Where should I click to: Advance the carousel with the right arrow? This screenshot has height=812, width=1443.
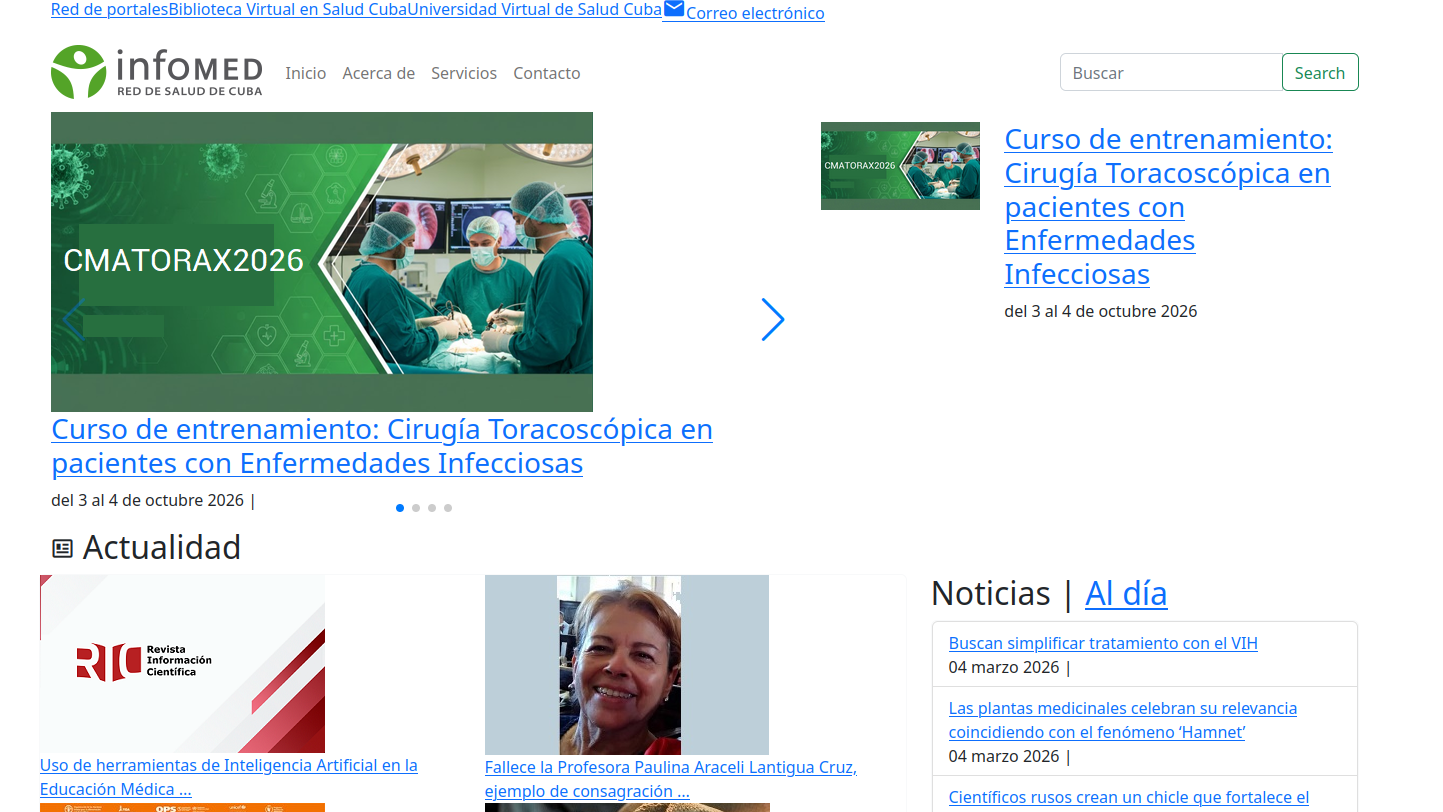click(772, 320)
